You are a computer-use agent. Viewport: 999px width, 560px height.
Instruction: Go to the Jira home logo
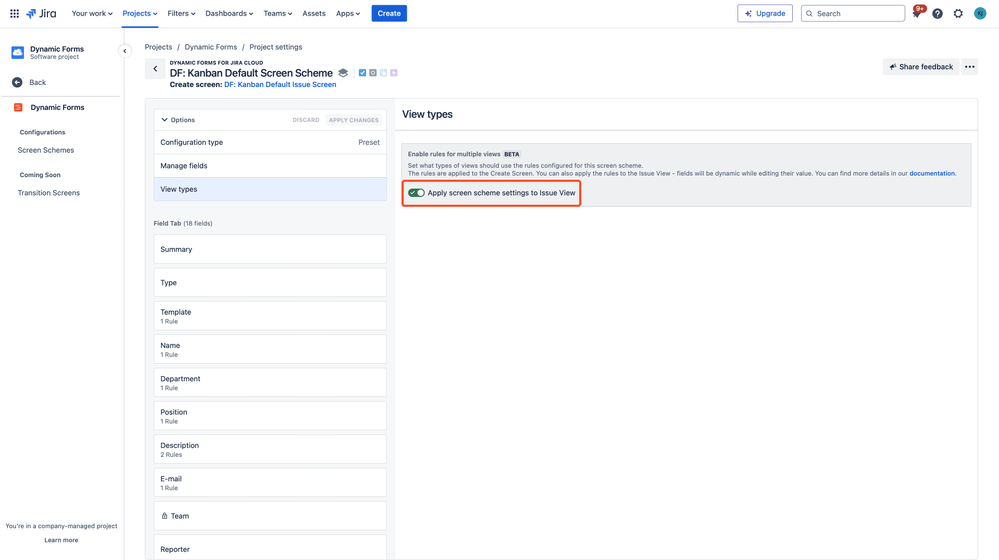[41, 13]
